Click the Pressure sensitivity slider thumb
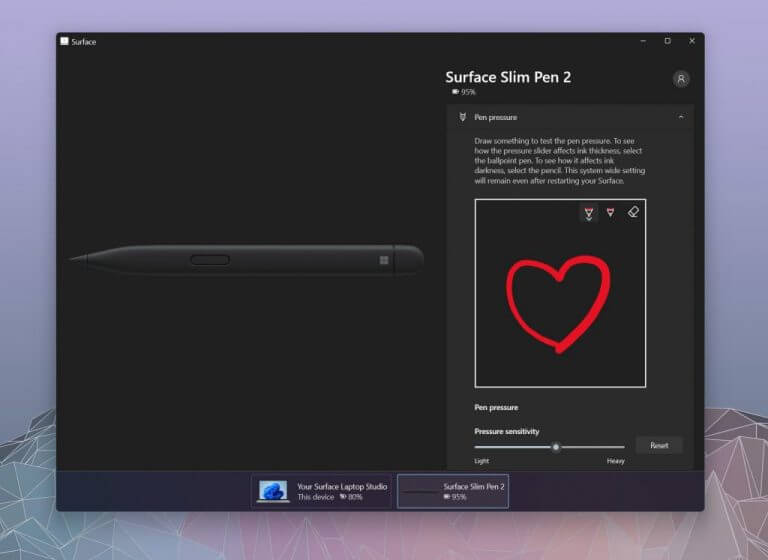 [x=555, y=447]
